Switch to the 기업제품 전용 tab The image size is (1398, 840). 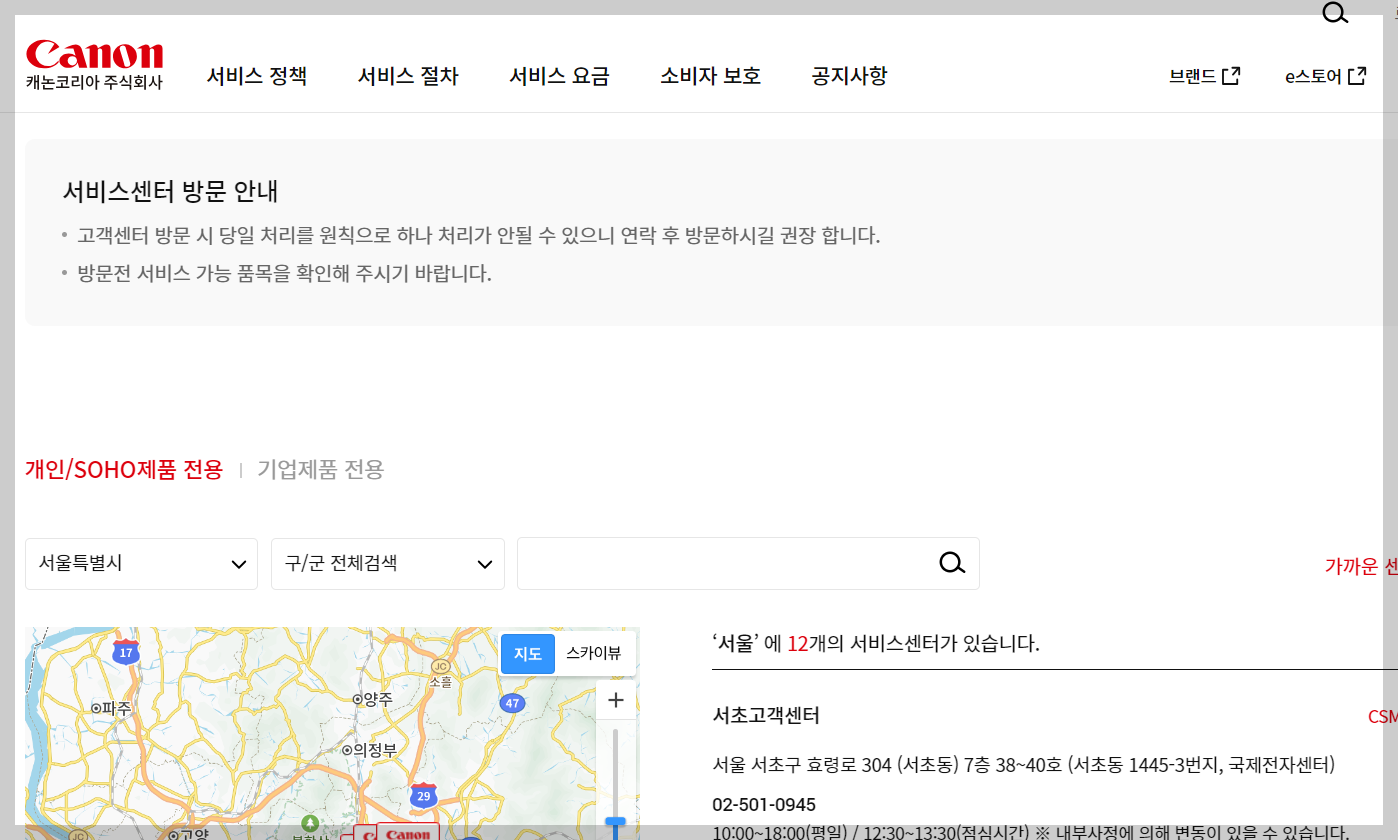320,469
